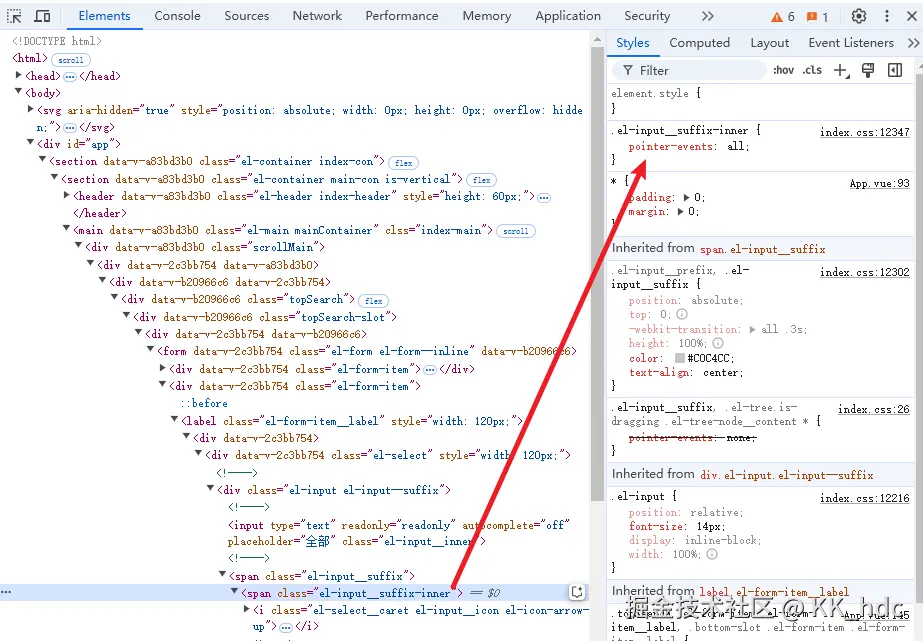
Task: Activate the inspect element picker icon
Action: (14, 16)
